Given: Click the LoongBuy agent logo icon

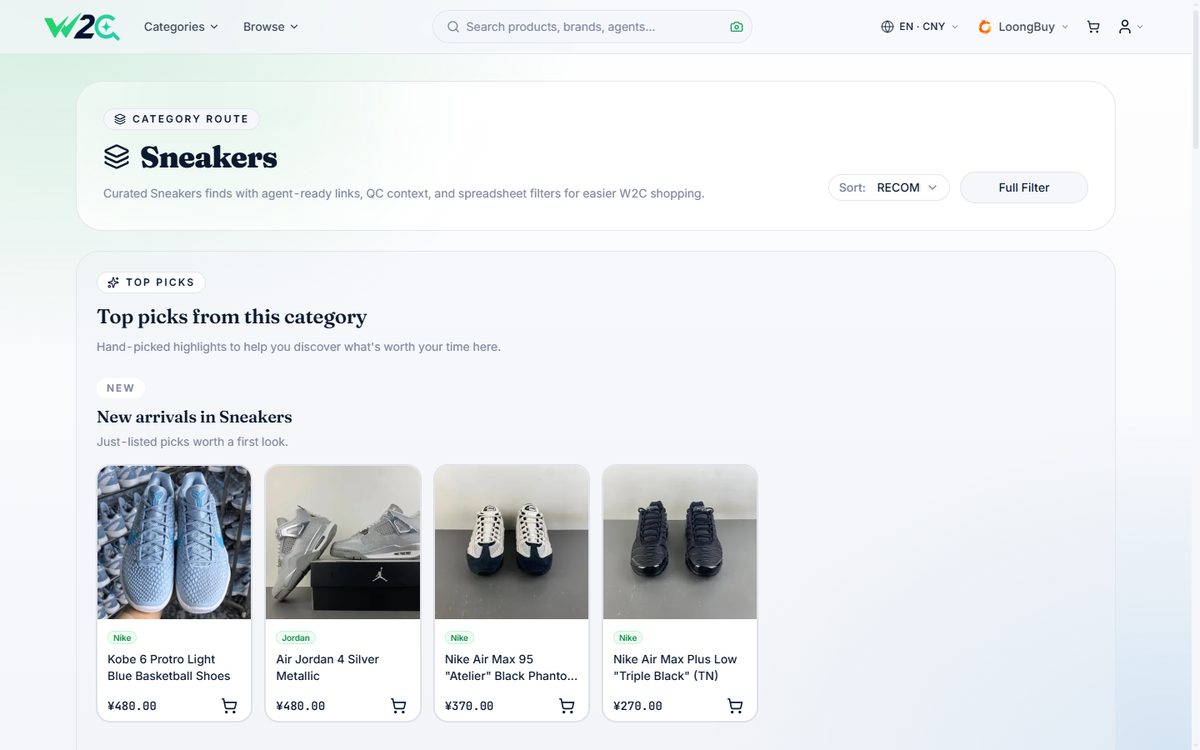Looking at the screenshot, I should click(985, 27).
